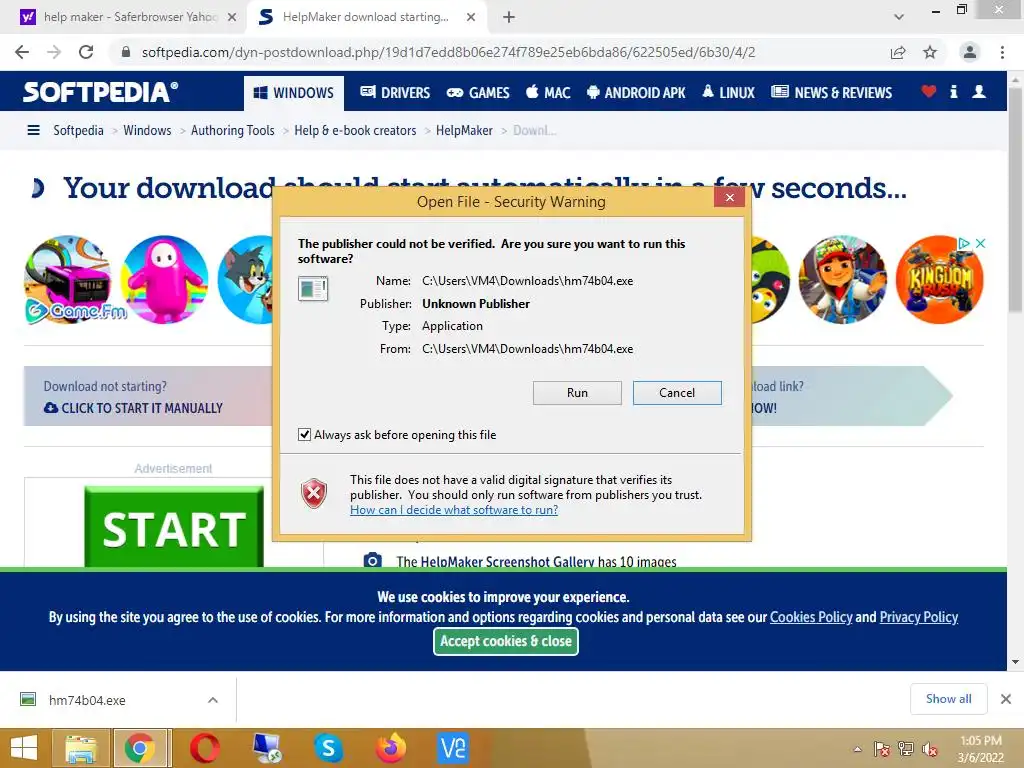Go to HelpMaker breadcrumb link
1024x768 pixels.
tap(464, 130)
